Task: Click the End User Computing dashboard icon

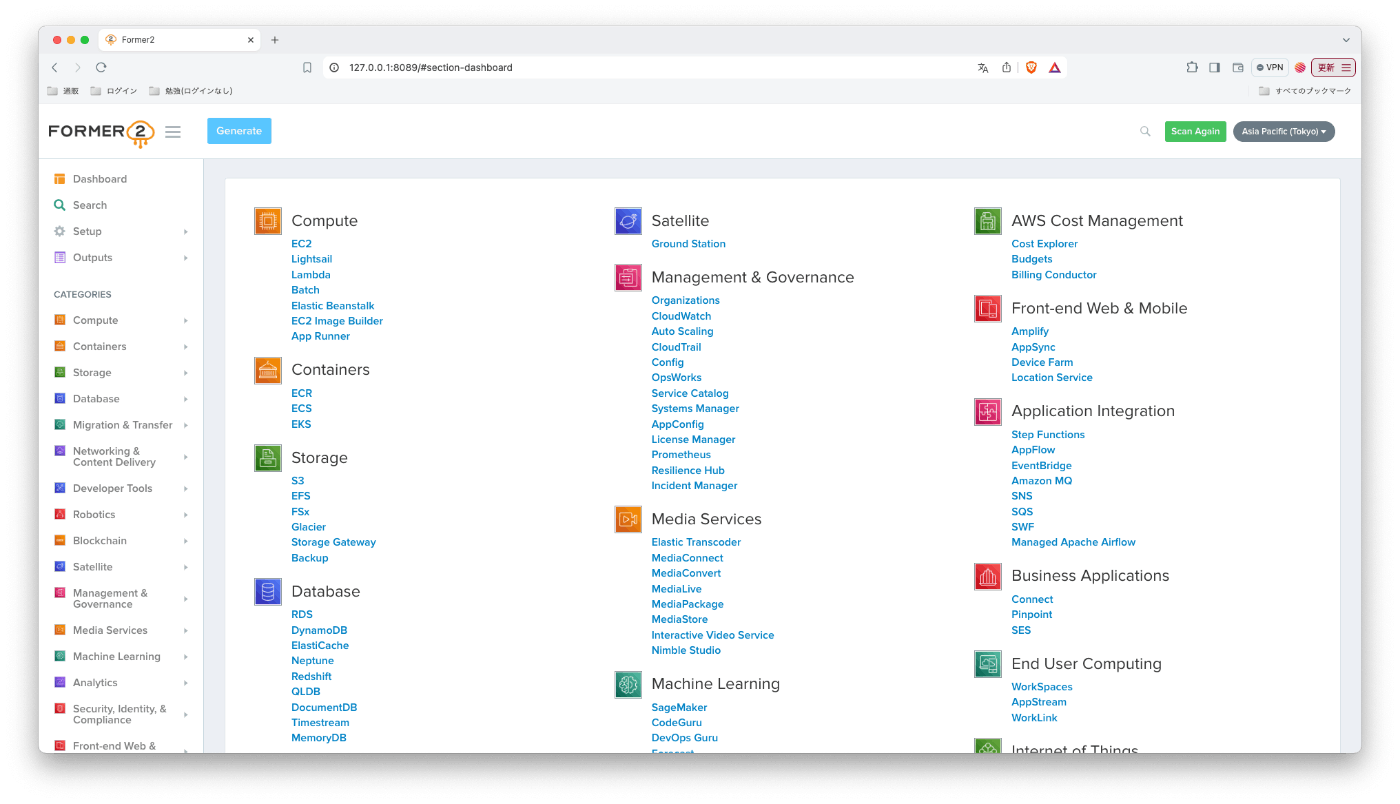Action: pos(988,664)
